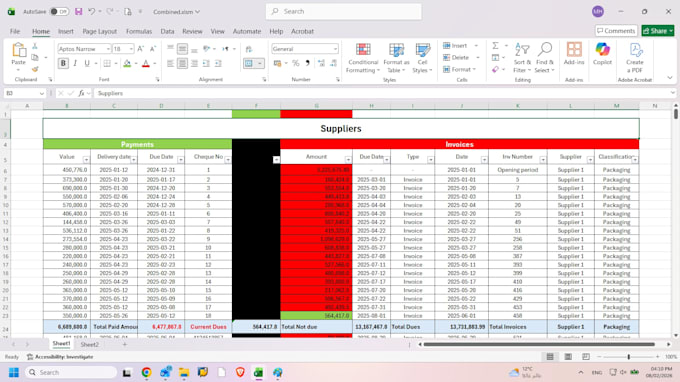This screenshot has height=382, width=680.
Task: Open the Formulas ribbon tab
Action: (139, 31)
